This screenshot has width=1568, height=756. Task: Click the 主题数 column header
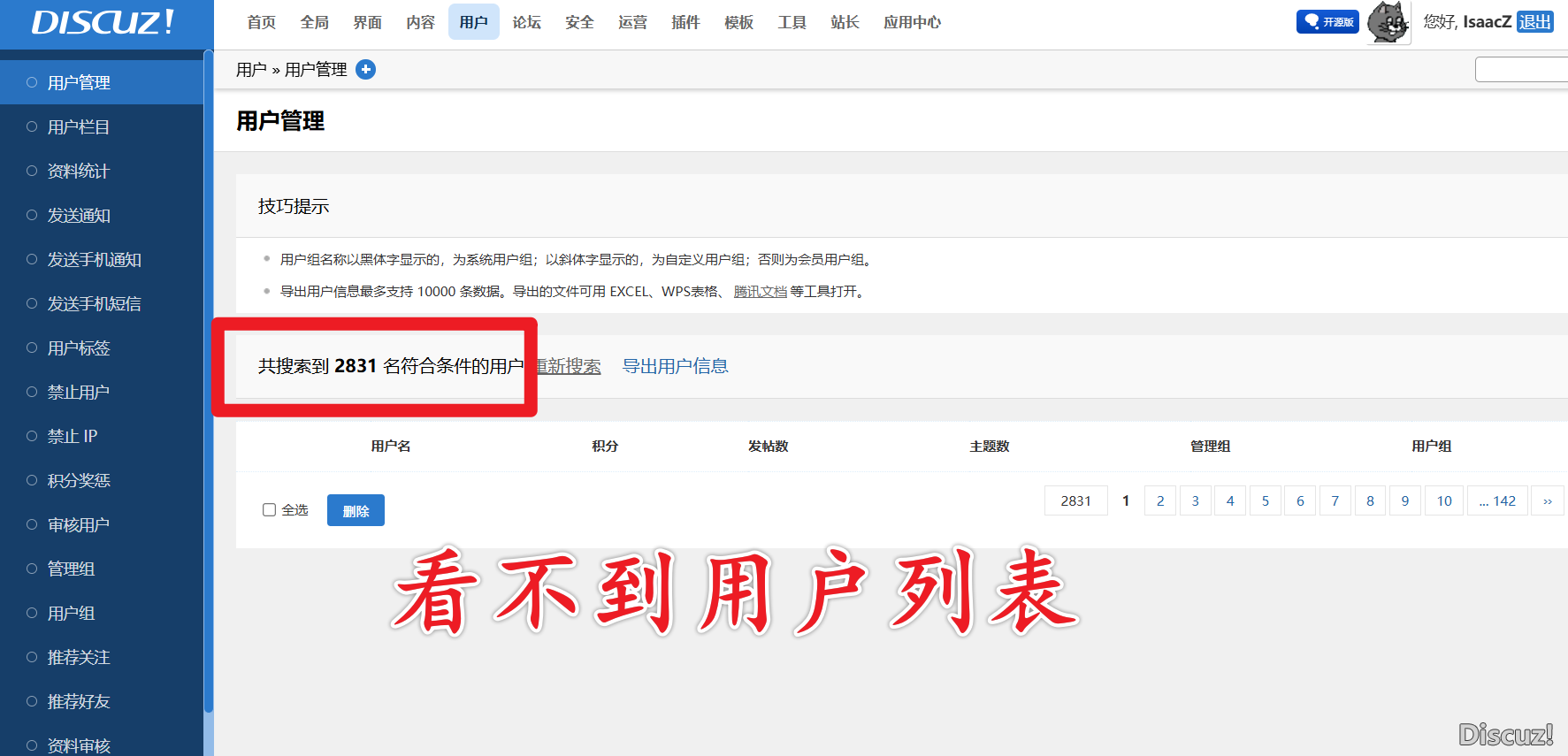coord(990,447)
